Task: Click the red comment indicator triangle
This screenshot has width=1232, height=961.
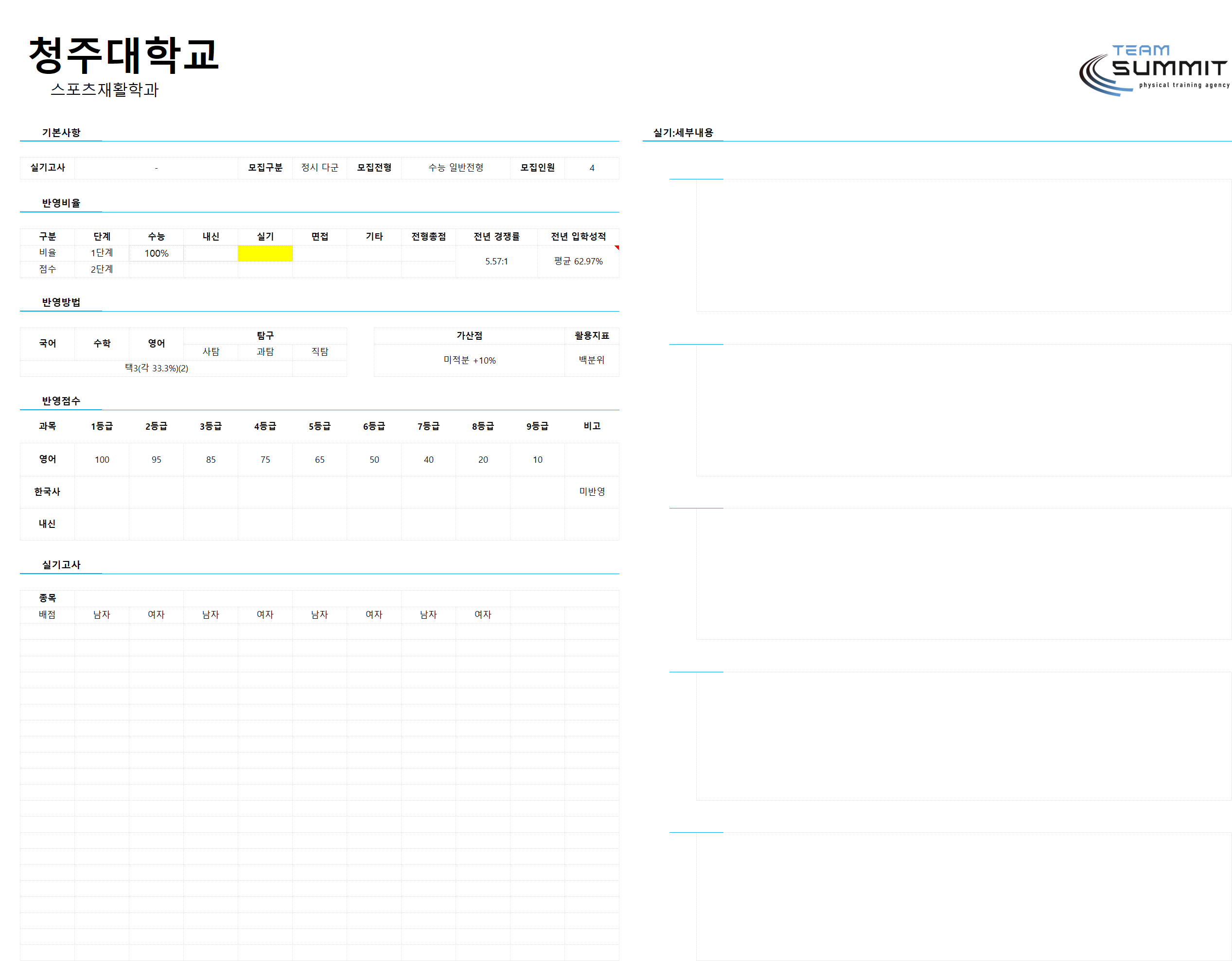Action: tap(616, 247)
